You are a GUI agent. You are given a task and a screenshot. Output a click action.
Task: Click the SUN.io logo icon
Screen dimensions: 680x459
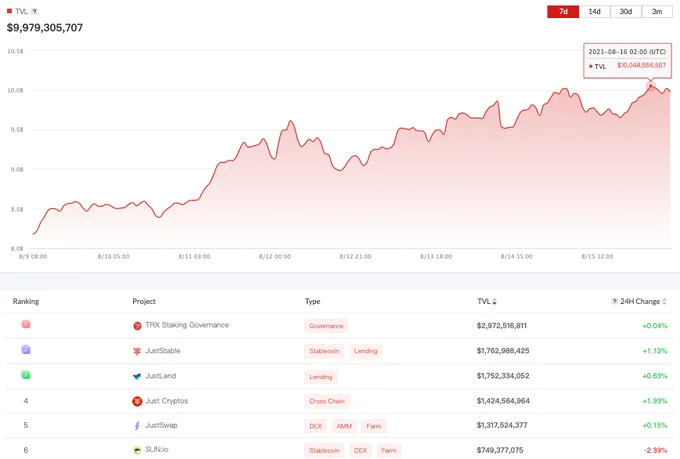pyautogui.click(x=137, y=450)
